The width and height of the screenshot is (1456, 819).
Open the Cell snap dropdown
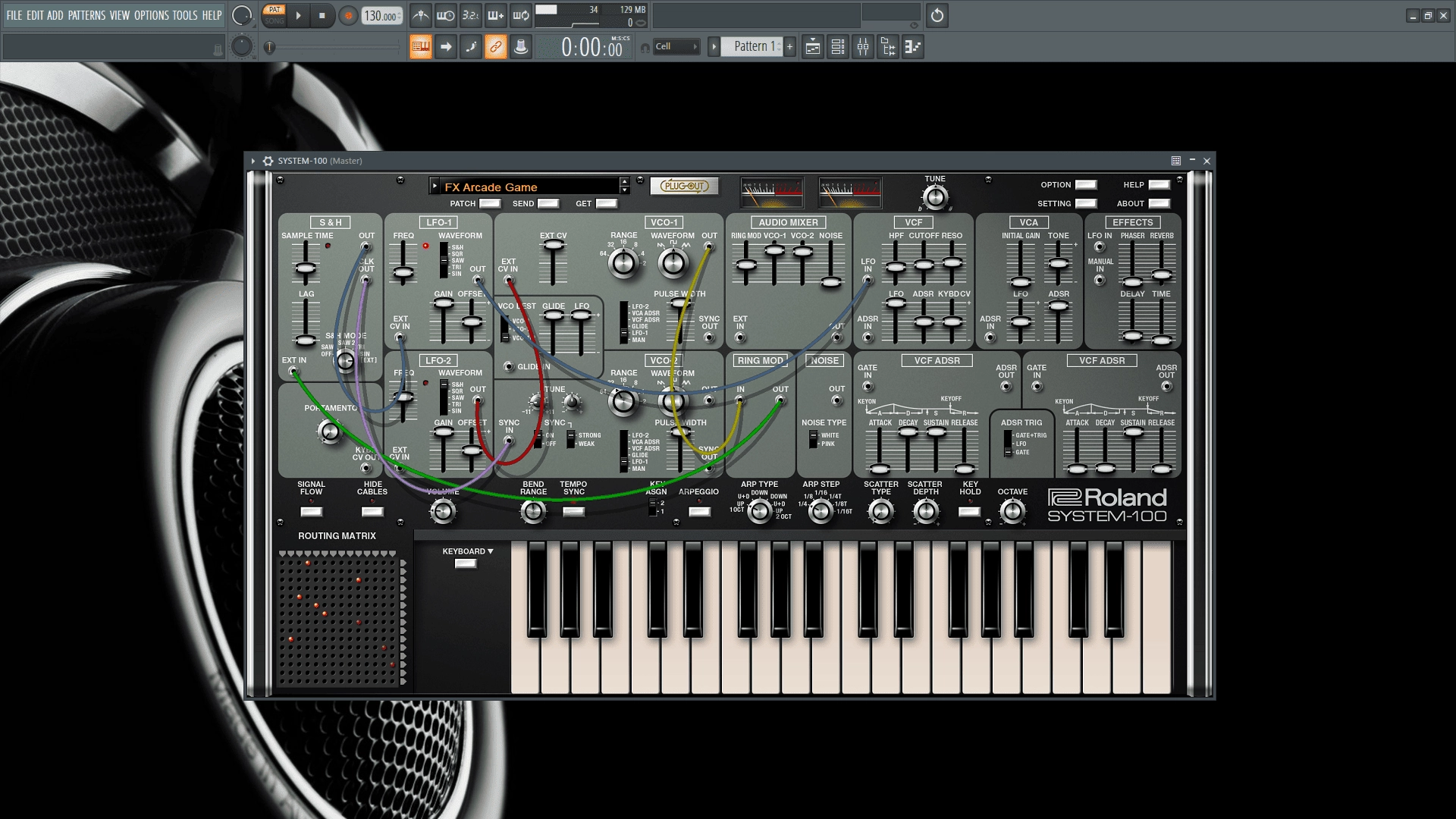[x=676, y=47]
